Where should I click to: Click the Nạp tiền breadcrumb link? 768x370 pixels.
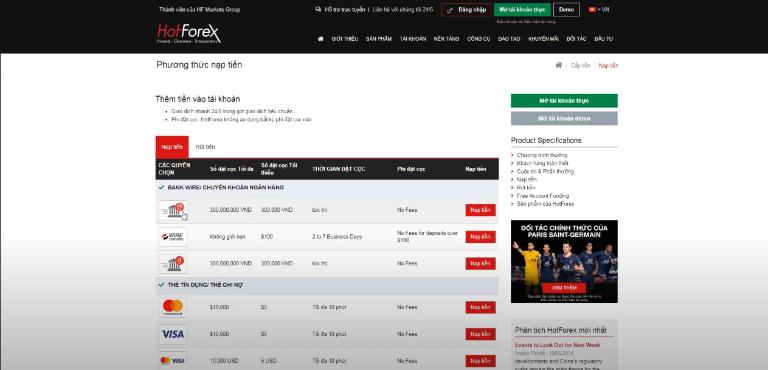pyautogui.click(x=608, y=66)
